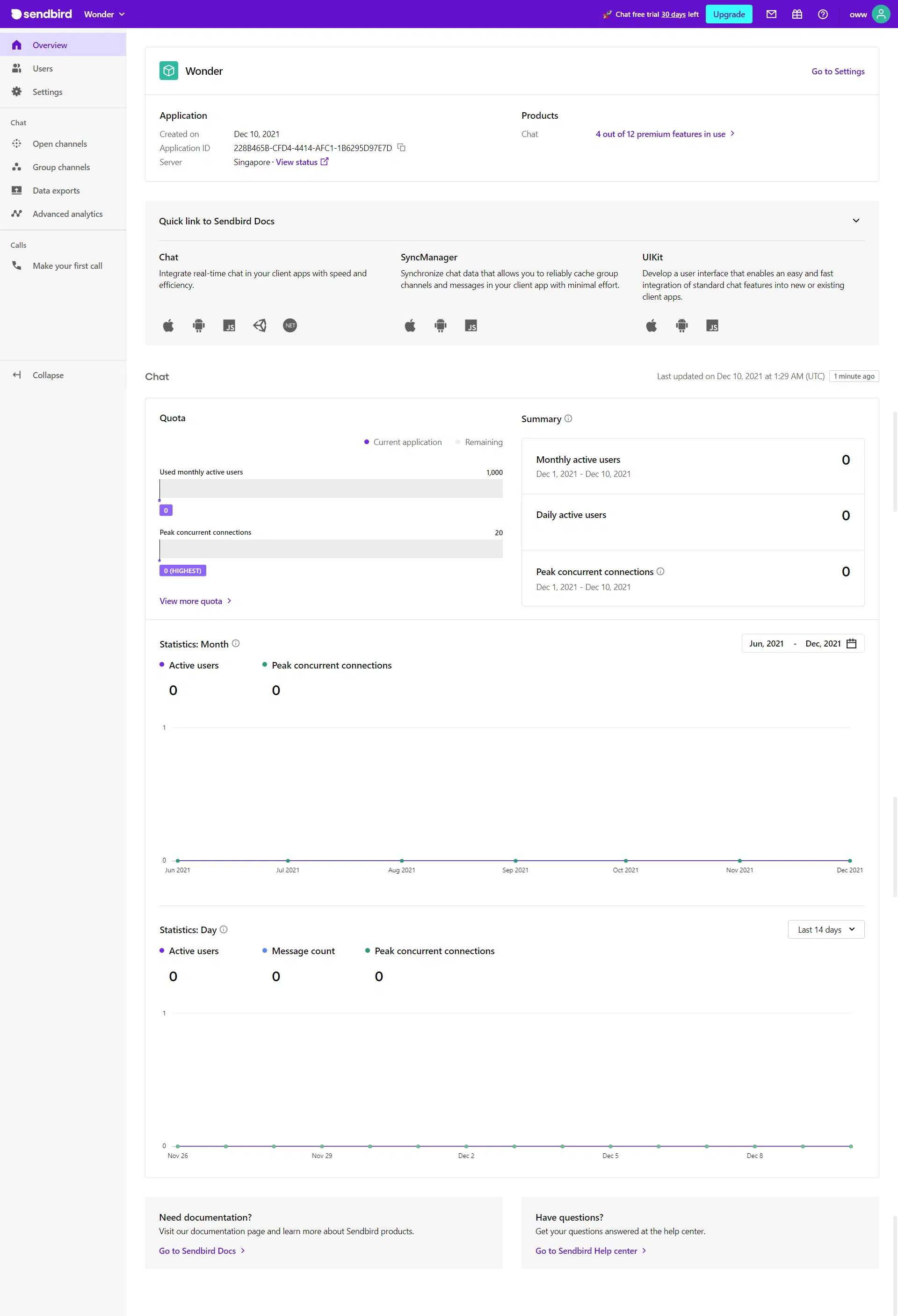Open the help question mark icon
Viewport: 898px width, 1316px height.
pos(823,14)
